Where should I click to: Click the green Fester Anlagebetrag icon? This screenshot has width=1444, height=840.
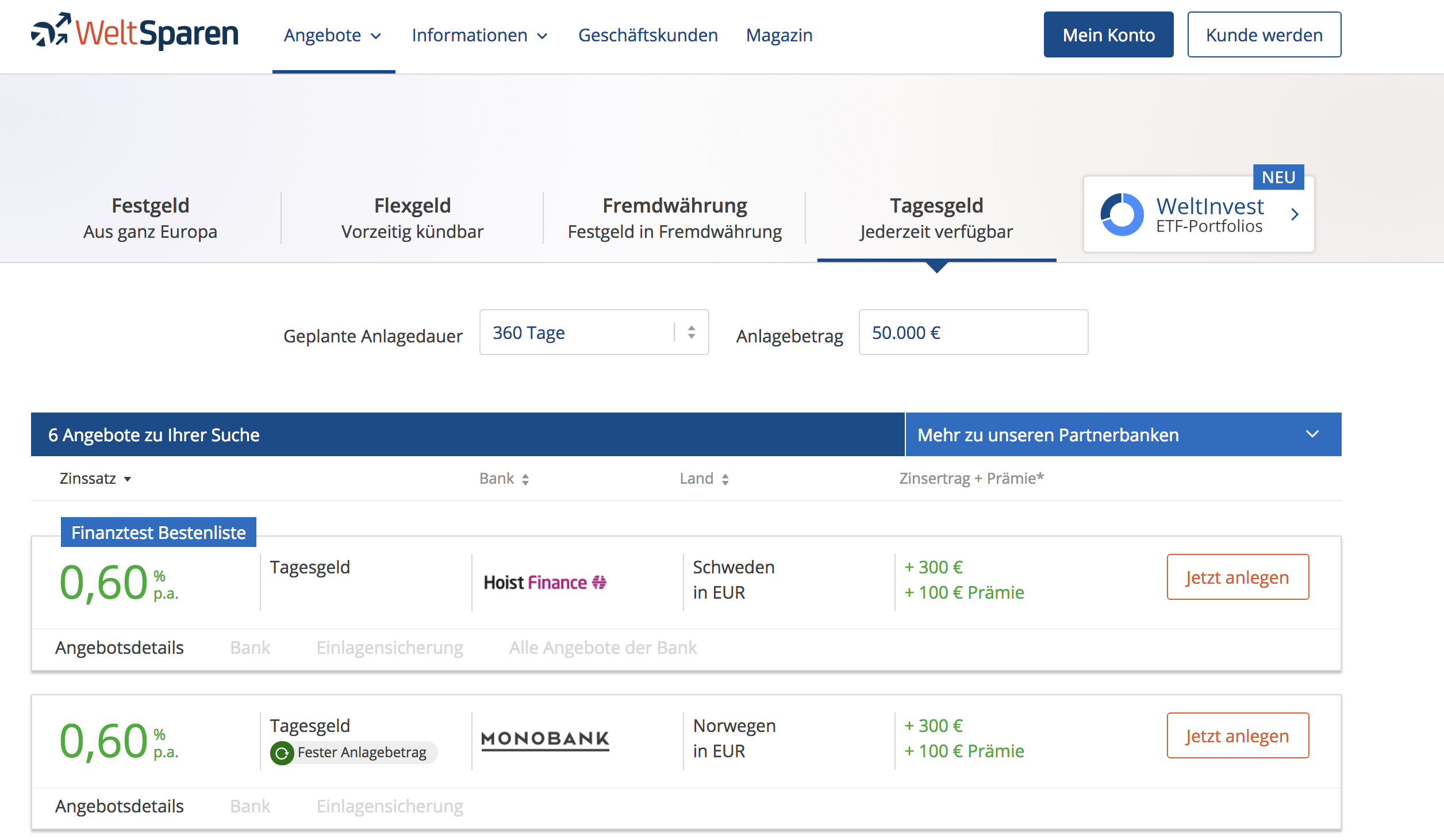282,753
